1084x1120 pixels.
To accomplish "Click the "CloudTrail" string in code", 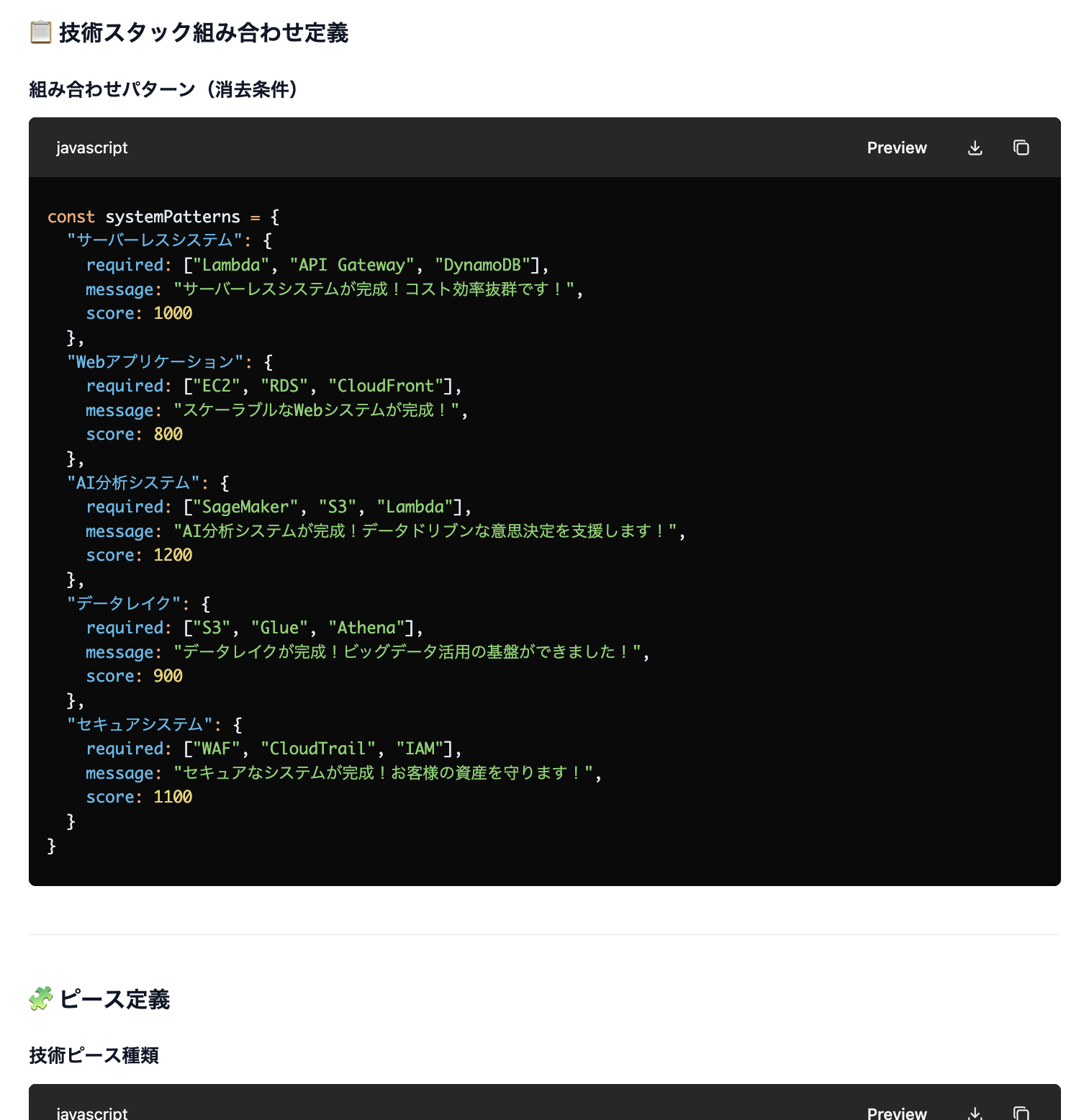I will pos(318,749).
